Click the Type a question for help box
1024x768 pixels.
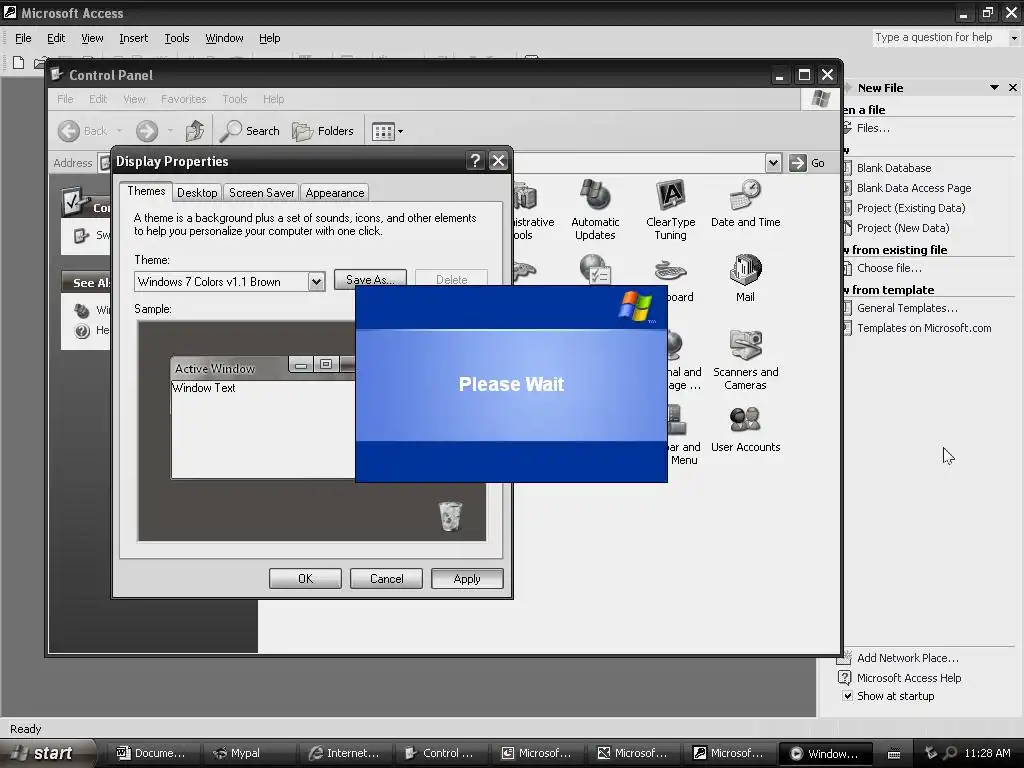939,37
